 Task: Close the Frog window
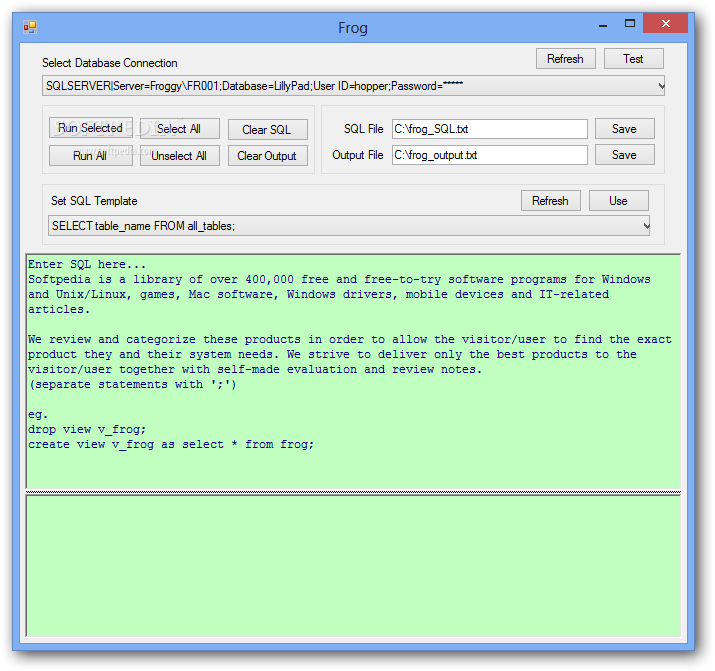[665, 23]
